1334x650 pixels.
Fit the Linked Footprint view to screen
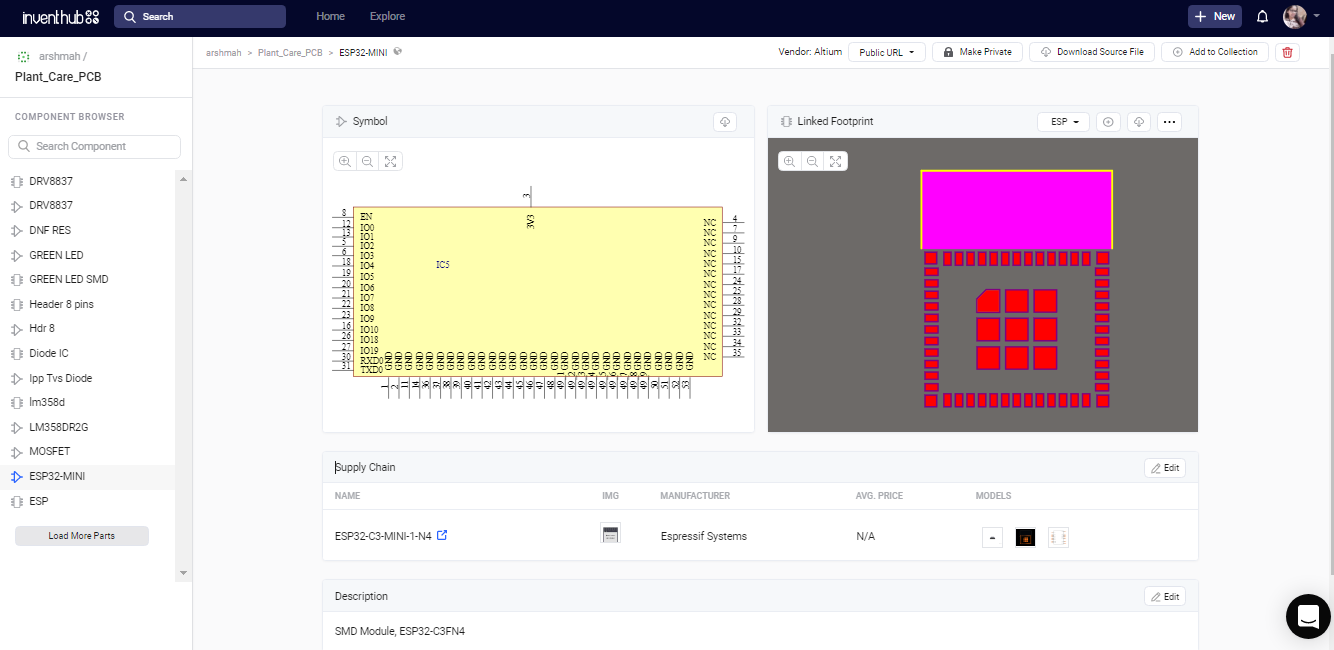(836, 161)
